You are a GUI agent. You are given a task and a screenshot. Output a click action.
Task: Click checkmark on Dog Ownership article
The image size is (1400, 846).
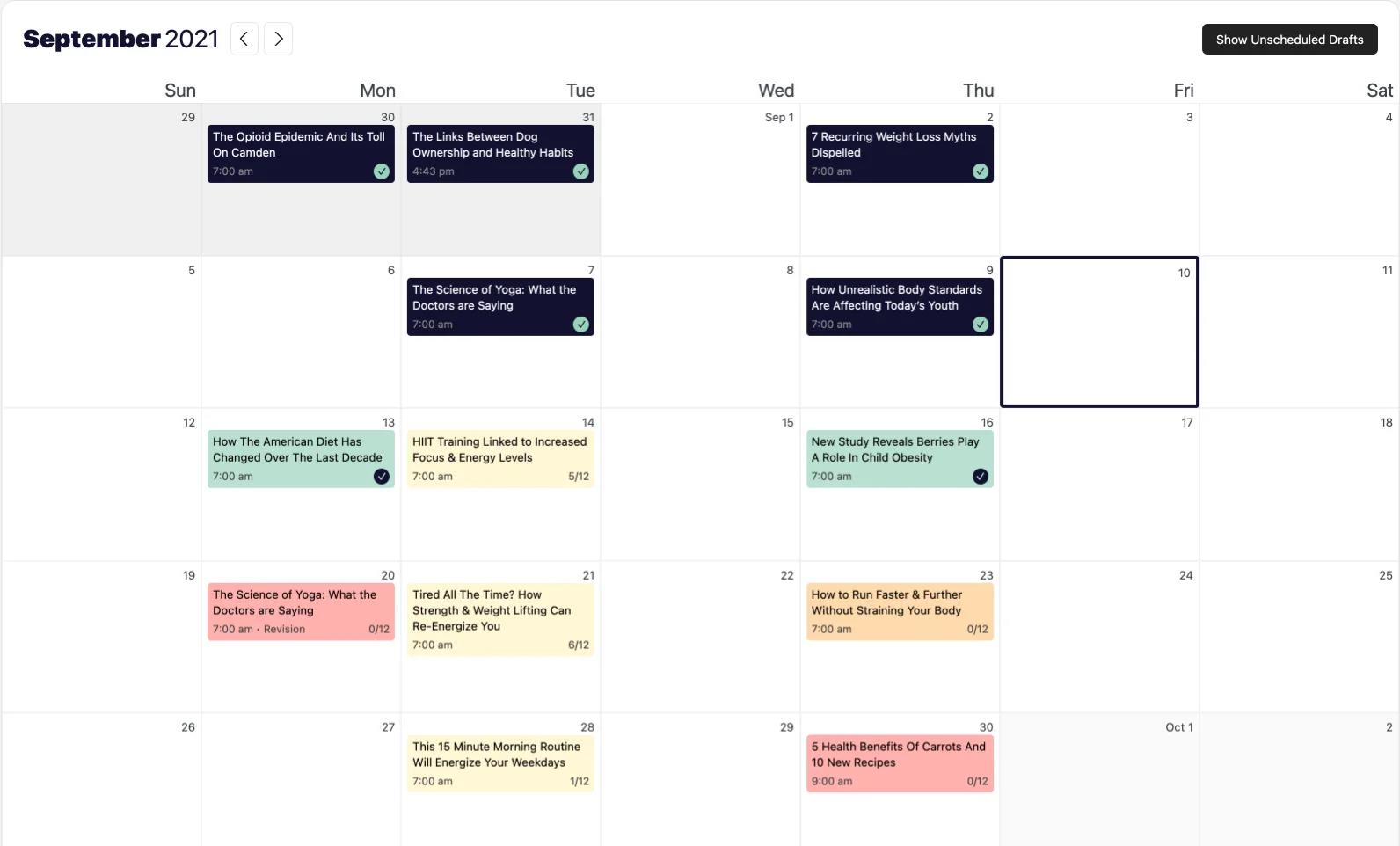[581, 171]
